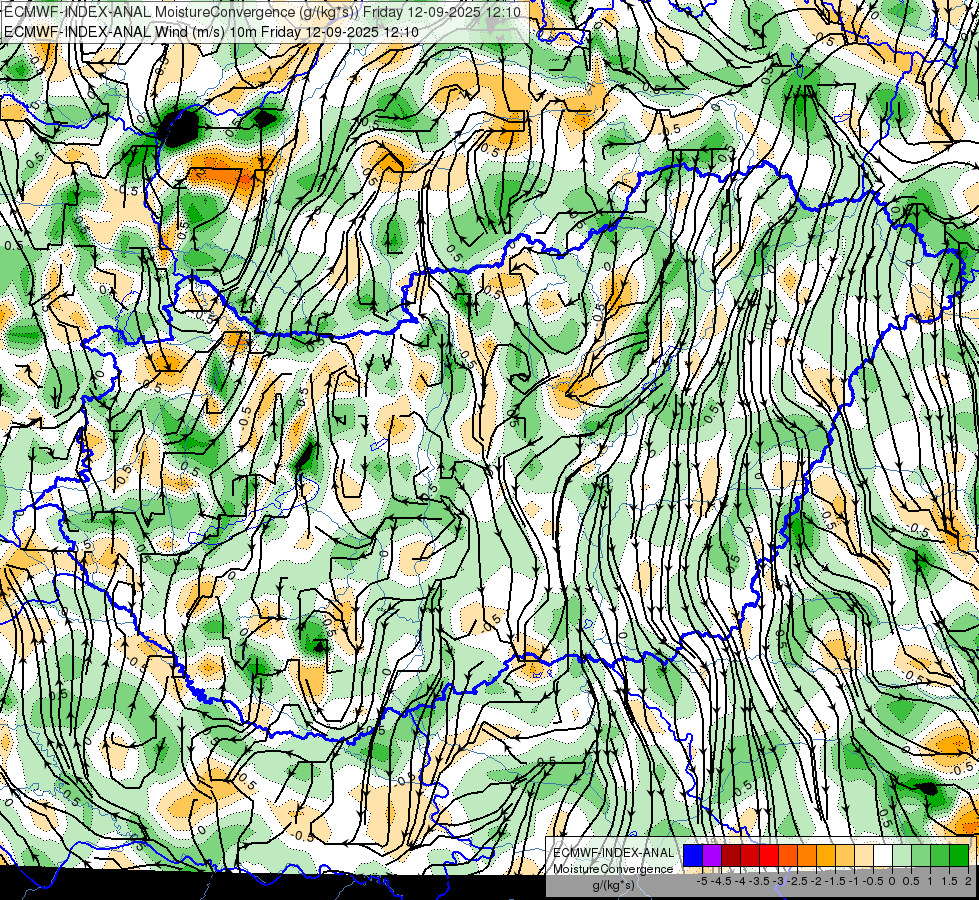The image size is (979, 900).
Task: Select the darkest green legend swatch
Action: pos(959,856)
